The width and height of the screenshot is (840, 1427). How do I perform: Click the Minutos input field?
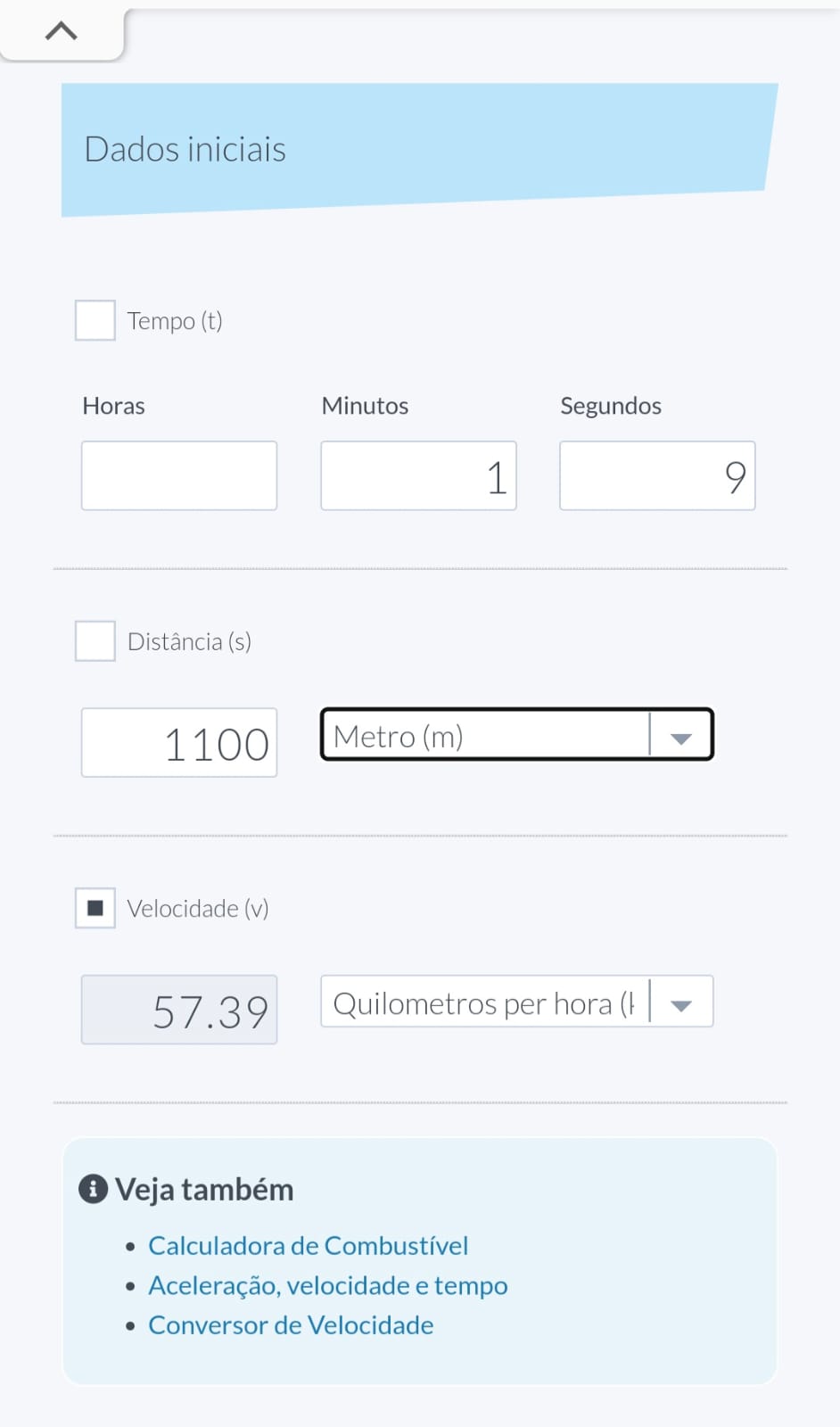[418, 475]
